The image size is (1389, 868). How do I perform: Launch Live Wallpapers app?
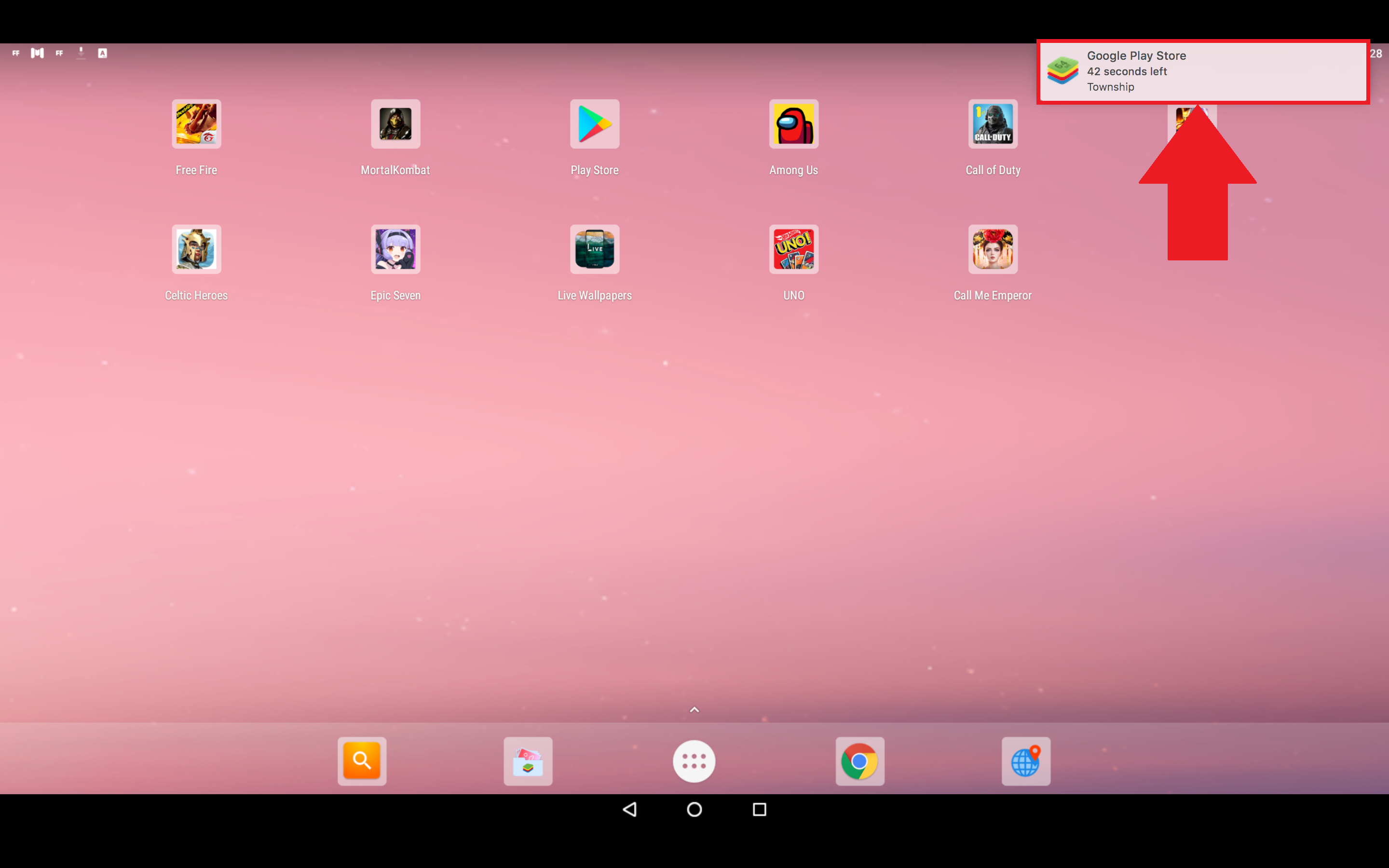pyautogui.click(x=594, y=249)
